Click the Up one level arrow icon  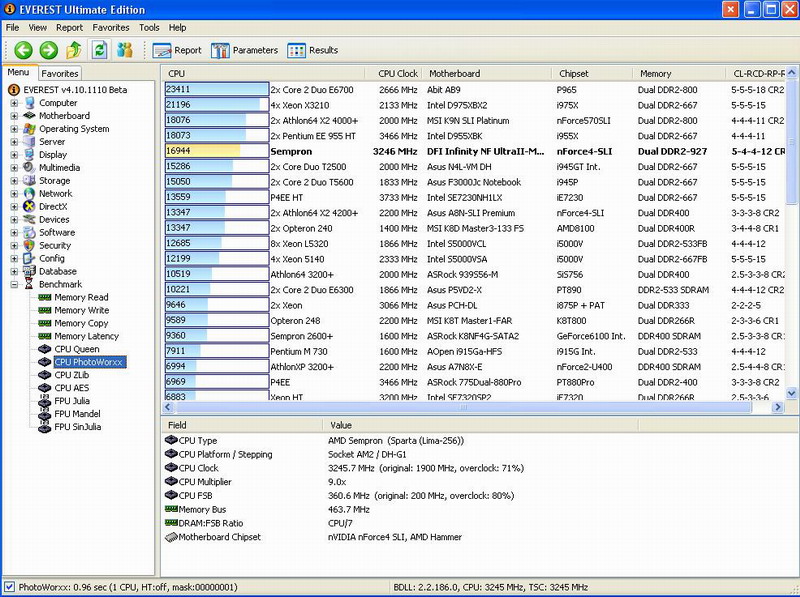pyautogui.click(x=74, y=50)
